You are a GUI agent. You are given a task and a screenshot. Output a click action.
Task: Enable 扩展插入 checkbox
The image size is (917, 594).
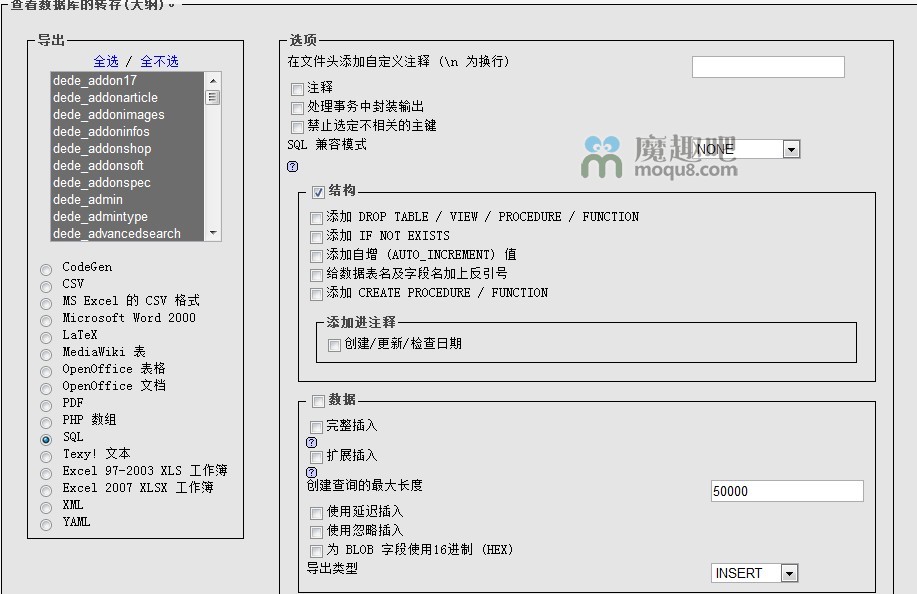(316, 457)
